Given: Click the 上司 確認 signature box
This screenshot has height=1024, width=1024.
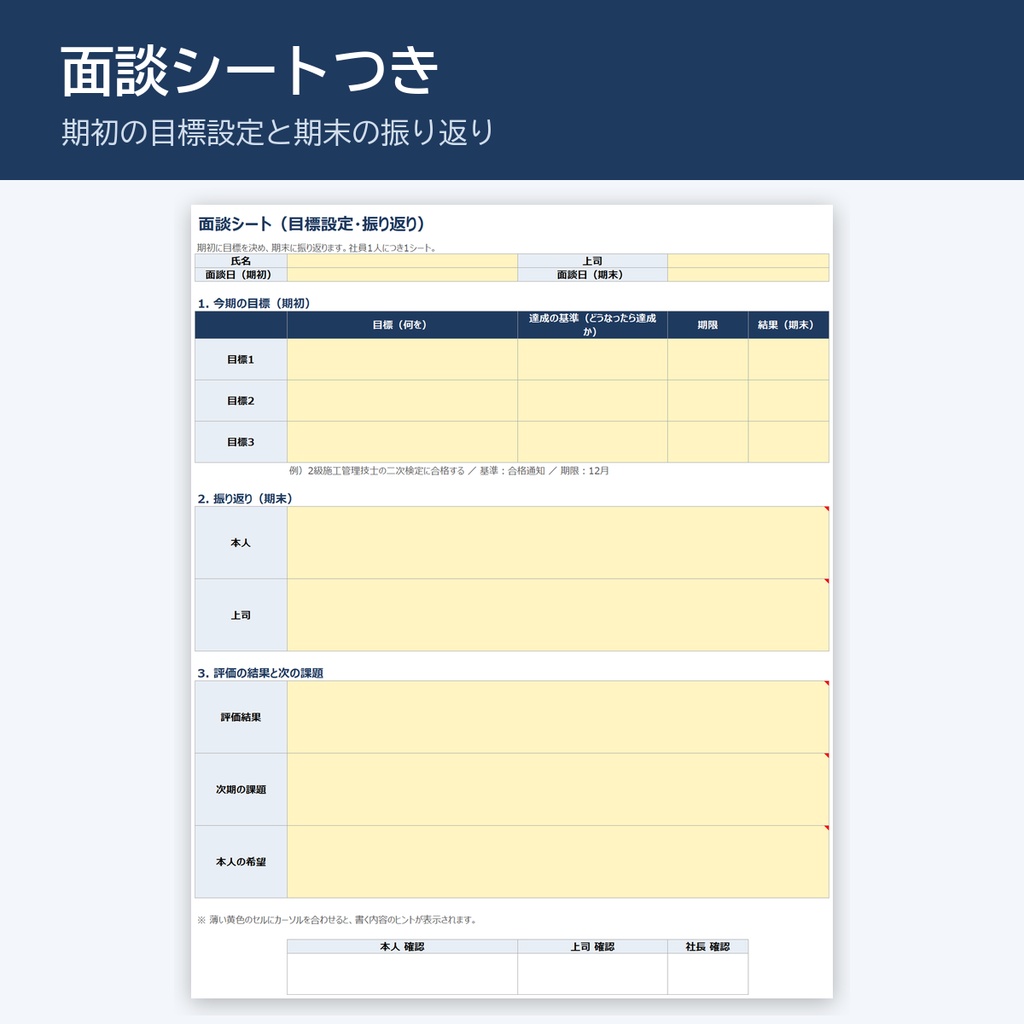Looking at the screenshot, I should point(592,974).
